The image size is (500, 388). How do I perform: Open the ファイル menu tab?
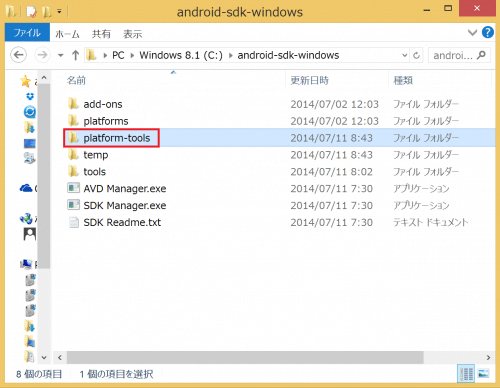[x=27, y=33]
